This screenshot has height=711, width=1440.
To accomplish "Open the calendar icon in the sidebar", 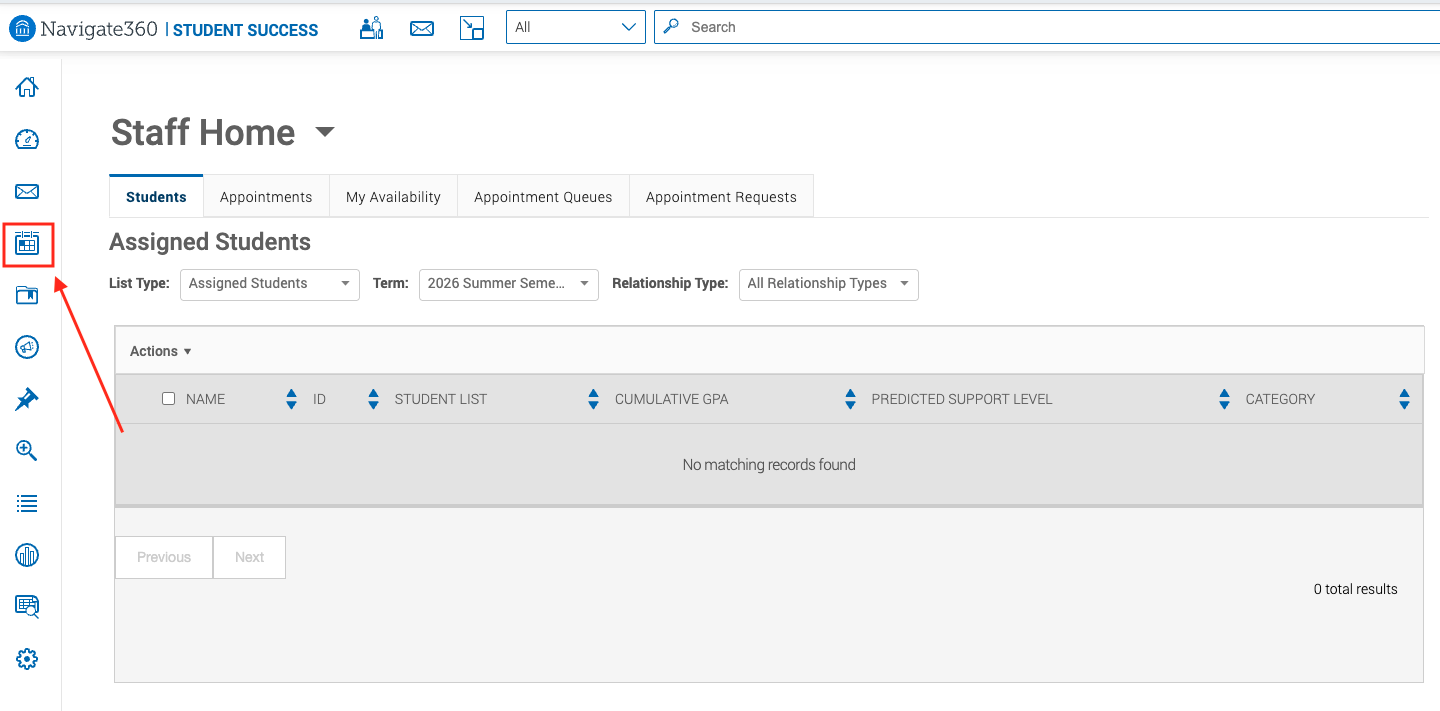I will pos(27,243).
